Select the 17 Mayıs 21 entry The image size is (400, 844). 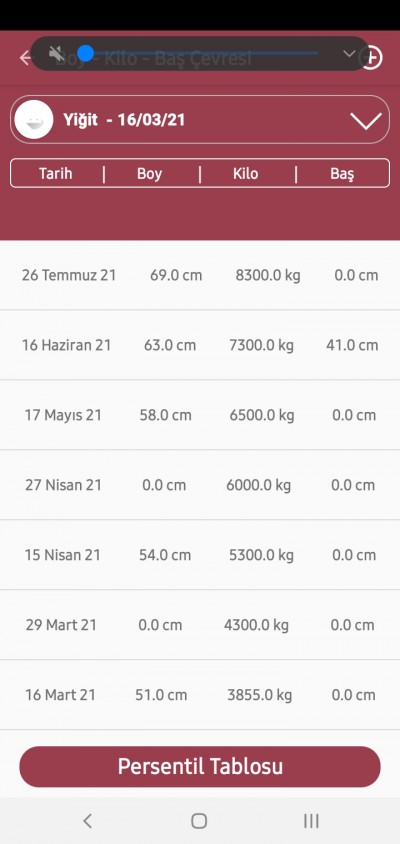point(200,415)
